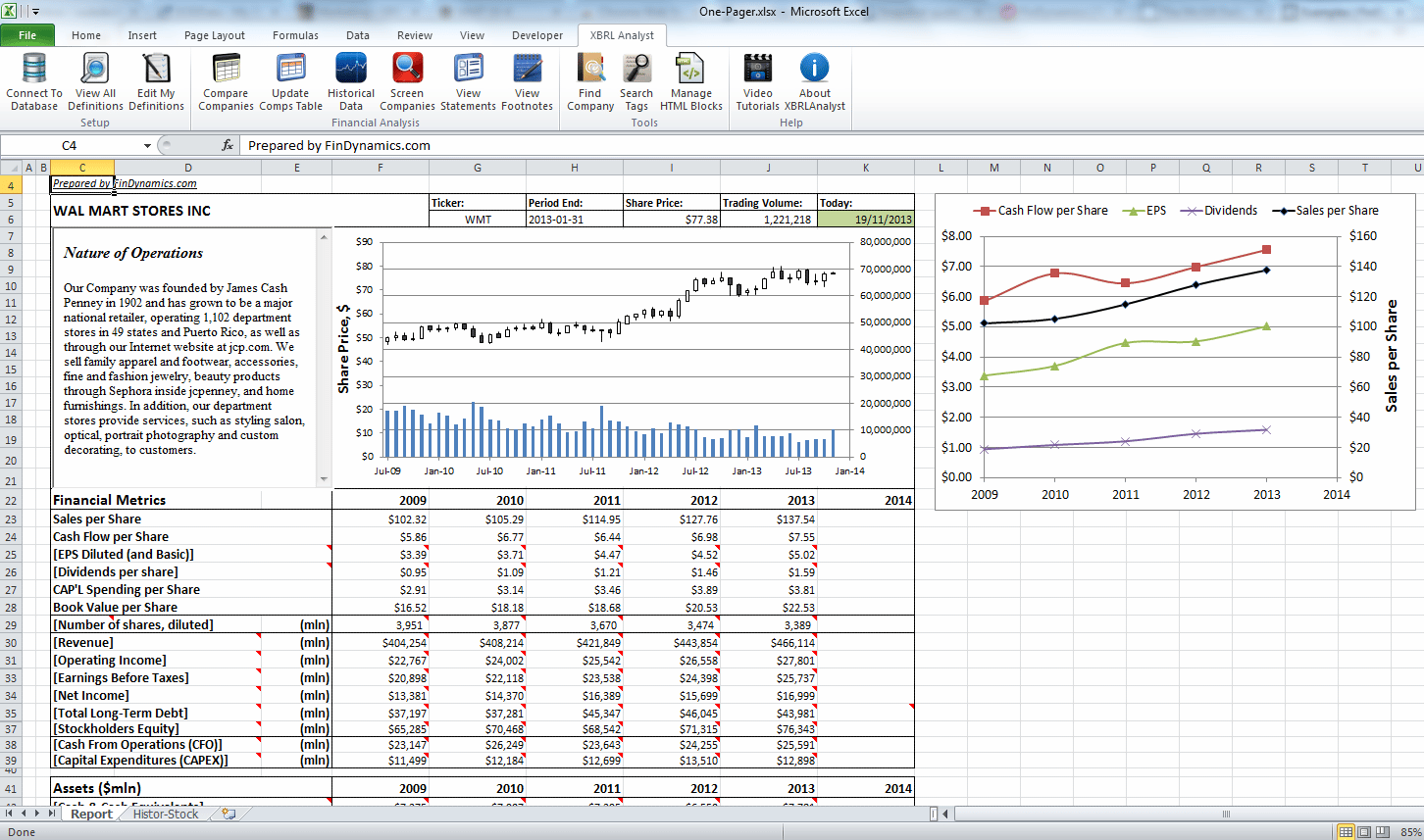The height and width of the screenshot is (840, 1424).
Task: Select Normal view button in status bar
Action: tap(1347, 832)
